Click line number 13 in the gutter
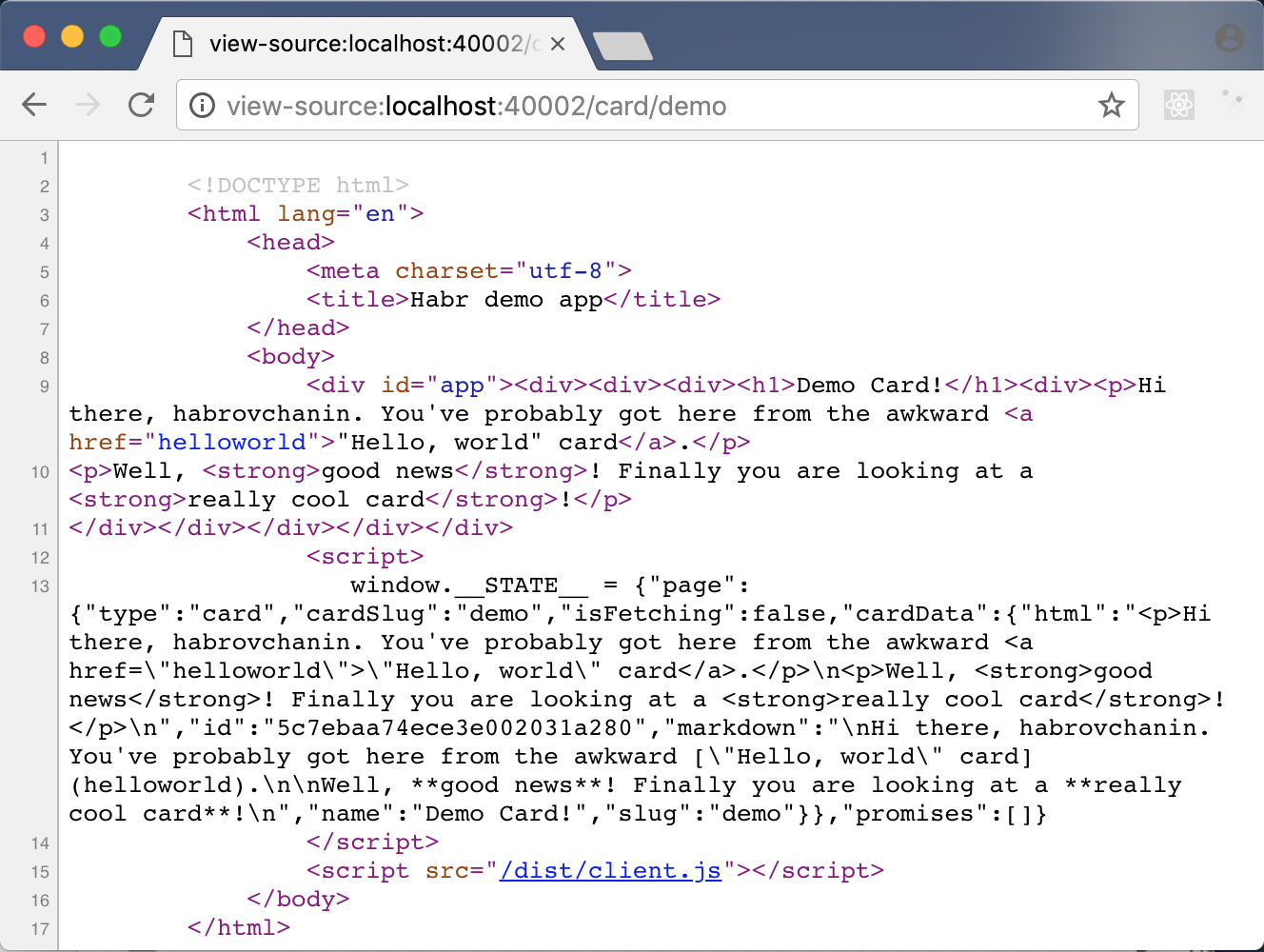 [x=40, y=586]
